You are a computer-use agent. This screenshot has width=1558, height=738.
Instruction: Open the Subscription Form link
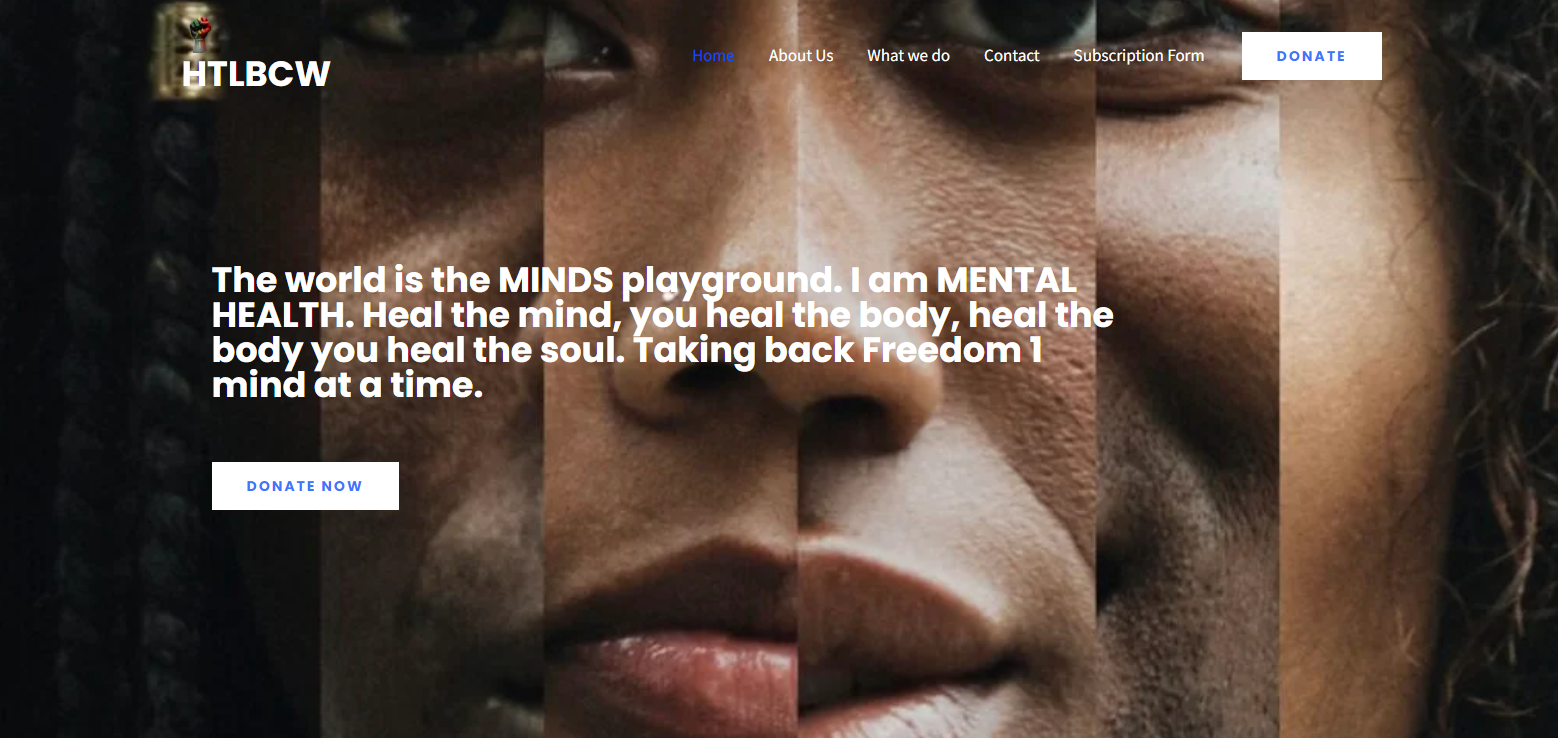1138,56
